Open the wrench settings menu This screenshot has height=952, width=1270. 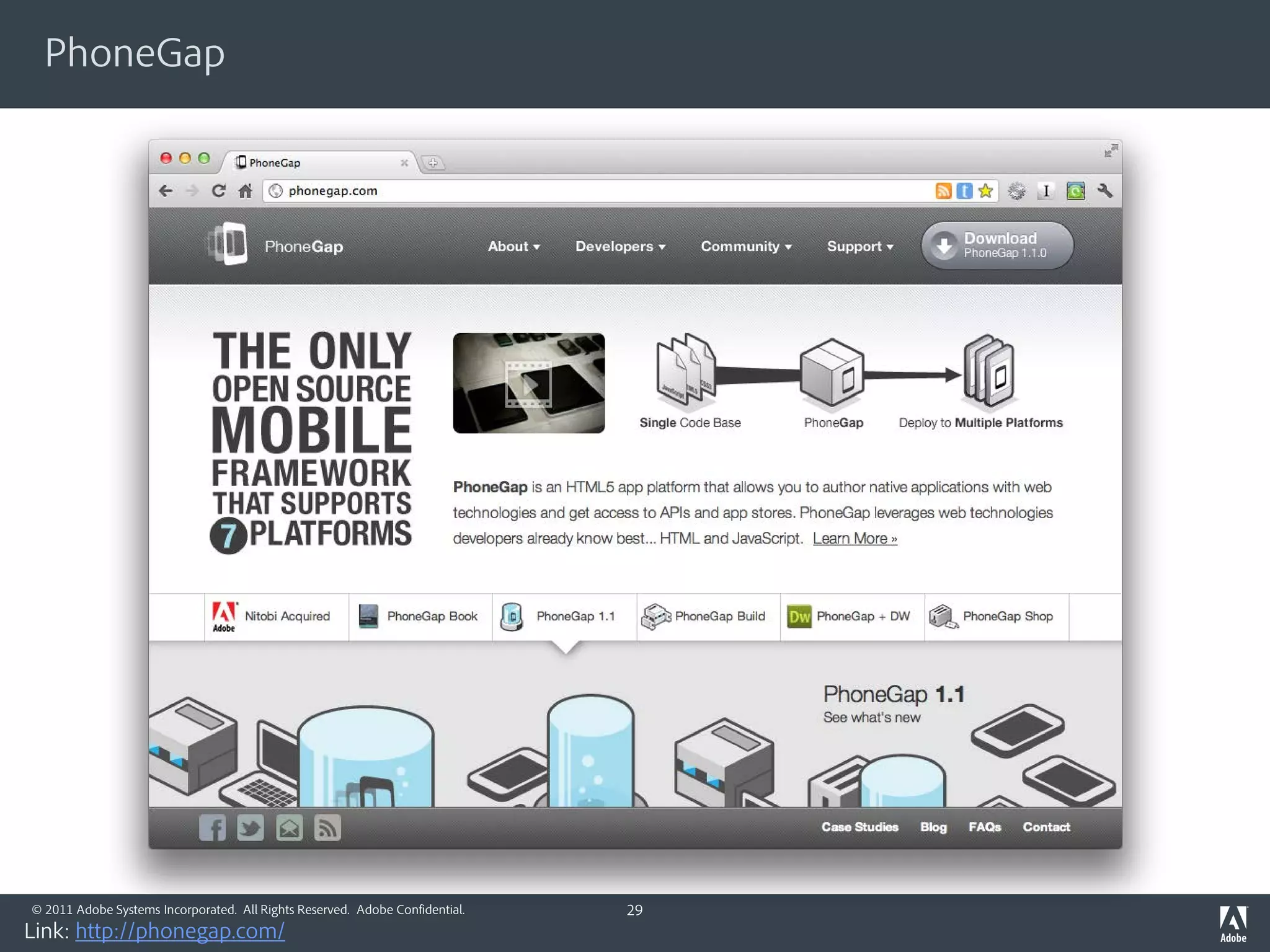pos(1105,191)
